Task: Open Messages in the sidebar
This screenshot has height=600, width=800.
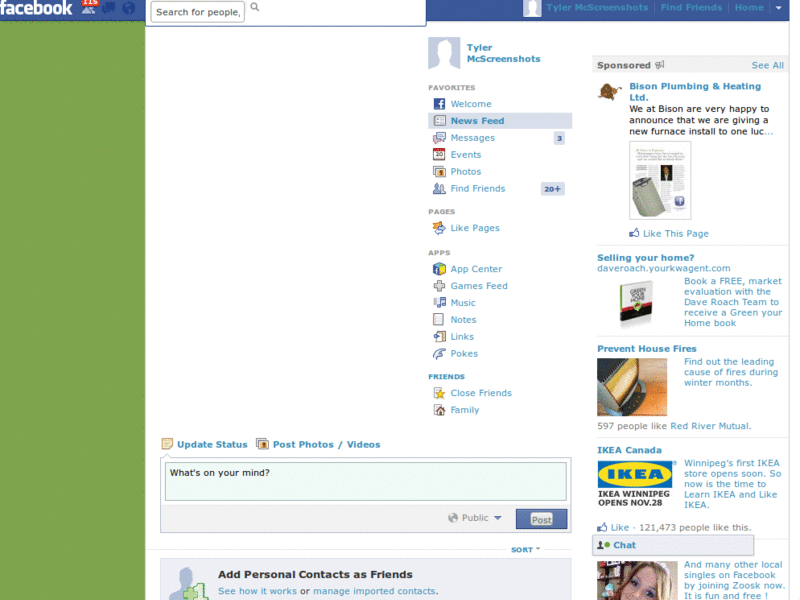Action: point(472,138)
